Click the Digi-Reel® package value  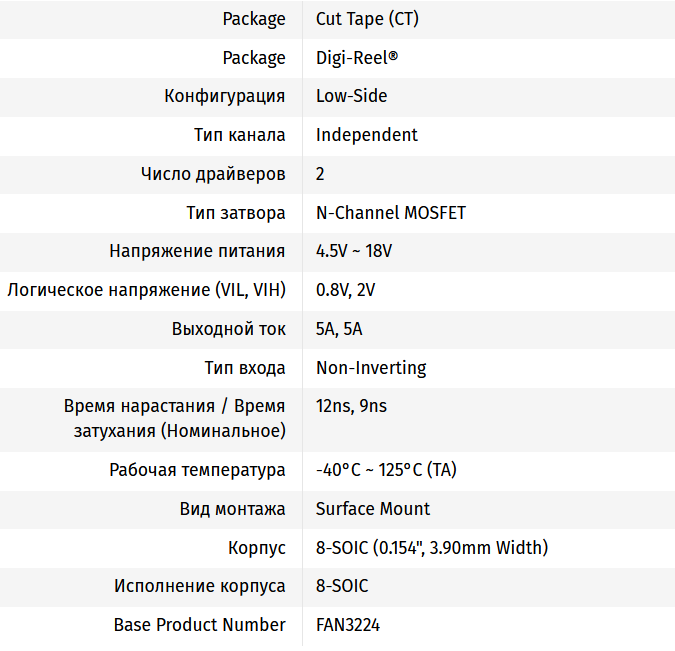tap(357, 58)
